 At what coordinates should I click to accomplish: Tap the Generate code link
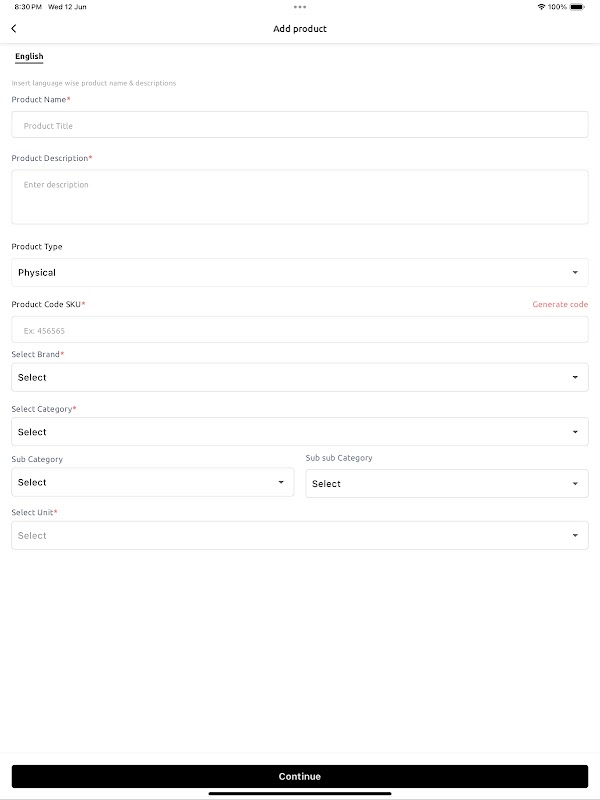[560, 304]
